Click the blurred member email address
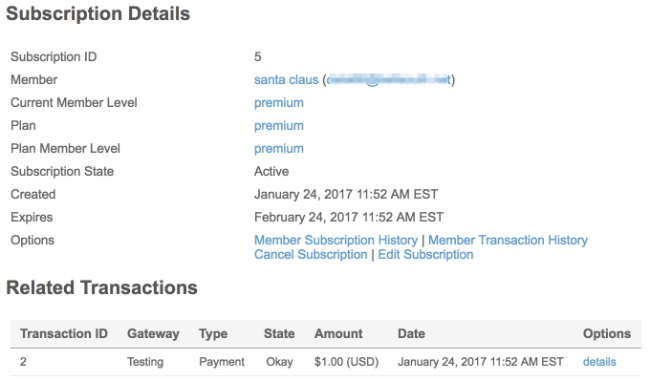The image size is (650, 381). (x=388, y=80)
